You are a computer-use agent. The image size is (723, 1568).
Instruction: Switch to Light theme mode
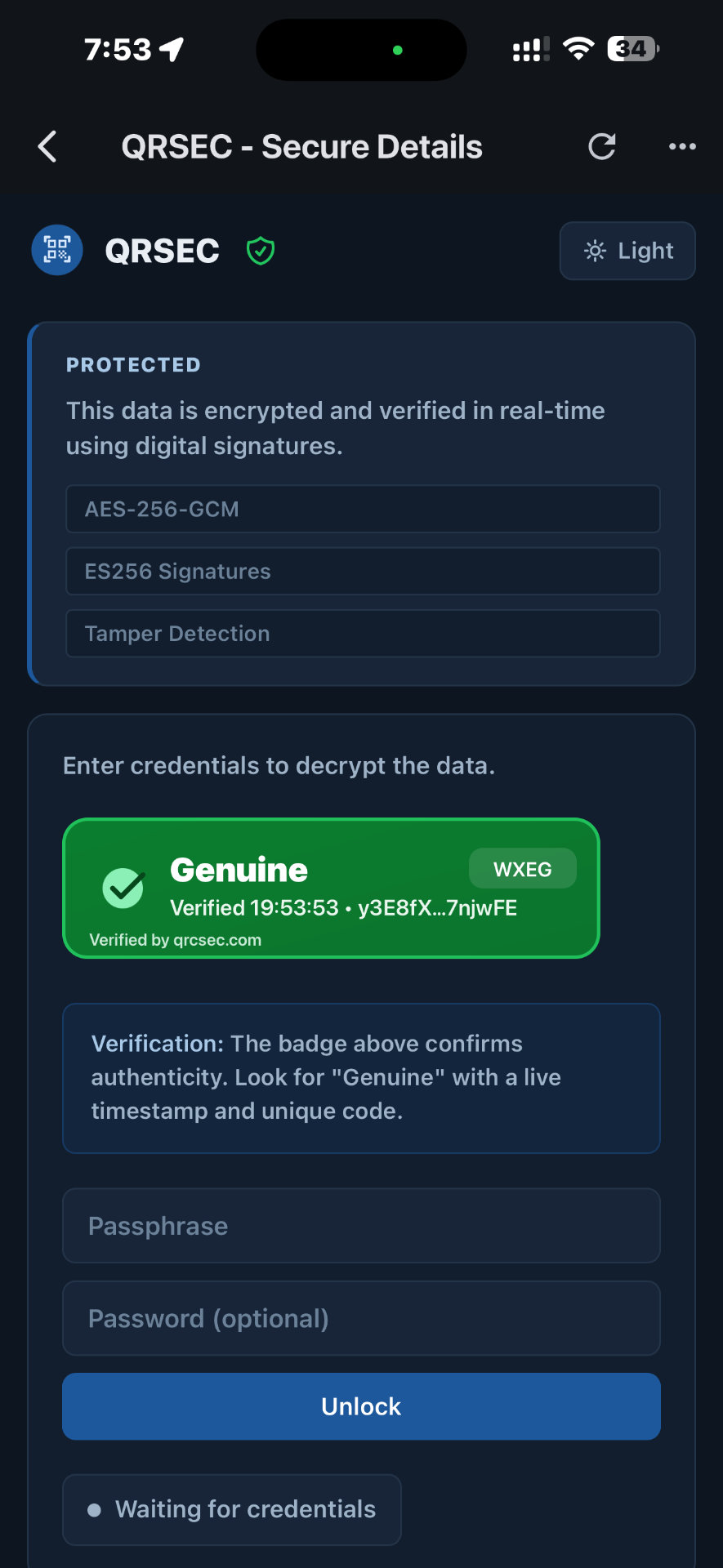(x=627, y=251)
